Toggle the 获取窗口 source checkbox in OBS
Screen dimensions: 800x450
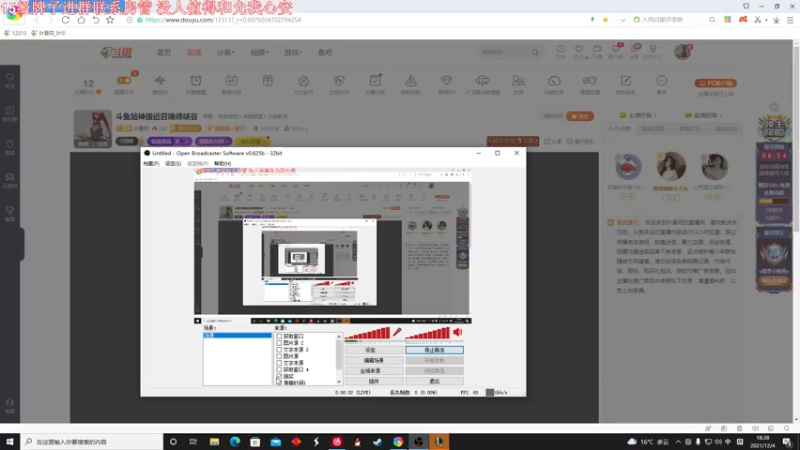point(279,336)
